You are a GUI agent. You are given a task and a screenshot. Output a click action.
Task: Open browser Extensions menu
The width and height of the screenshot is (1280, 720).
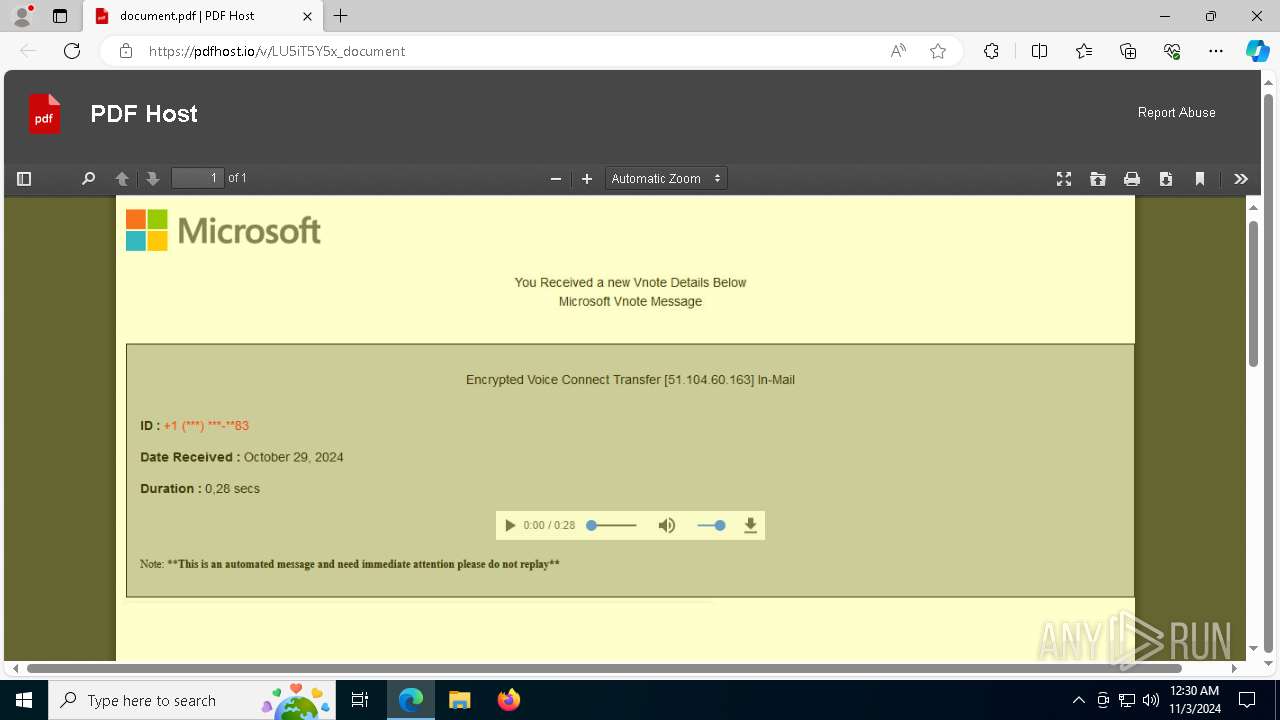pos(991,51)
